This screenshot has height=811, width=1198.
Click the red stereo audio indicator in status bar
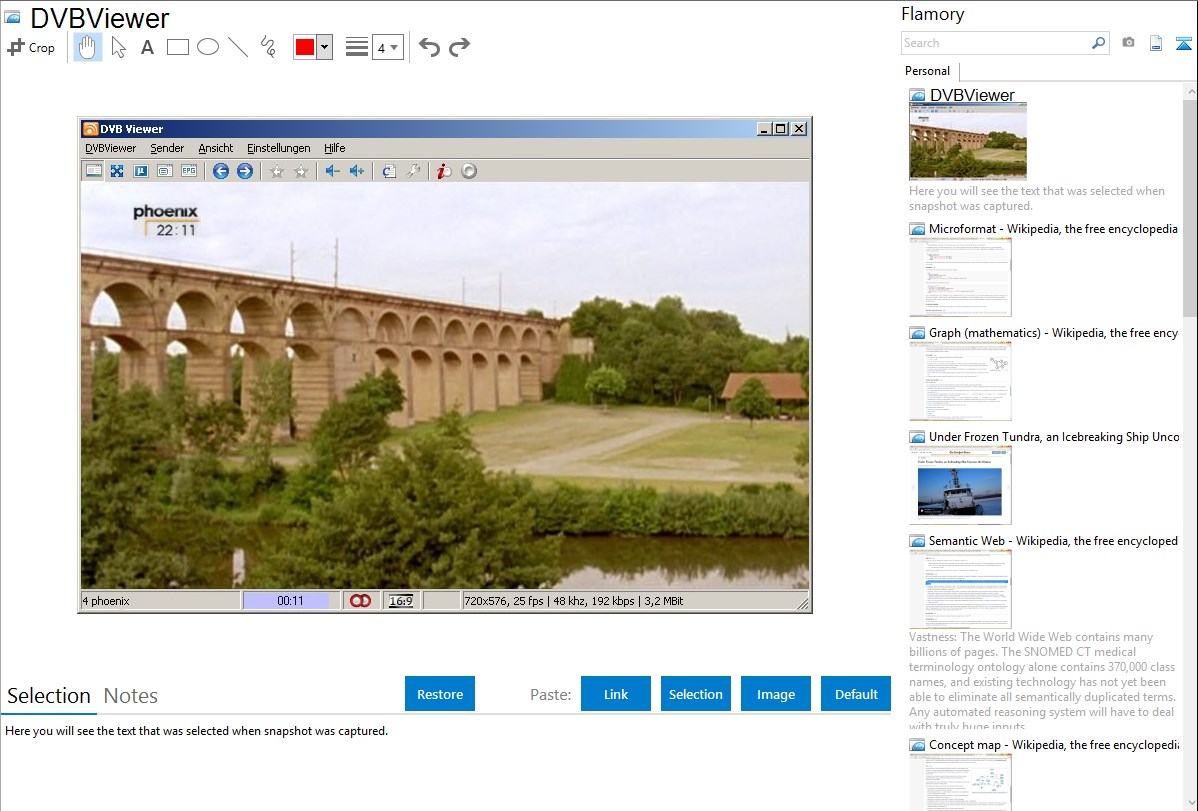pos(361,601)
